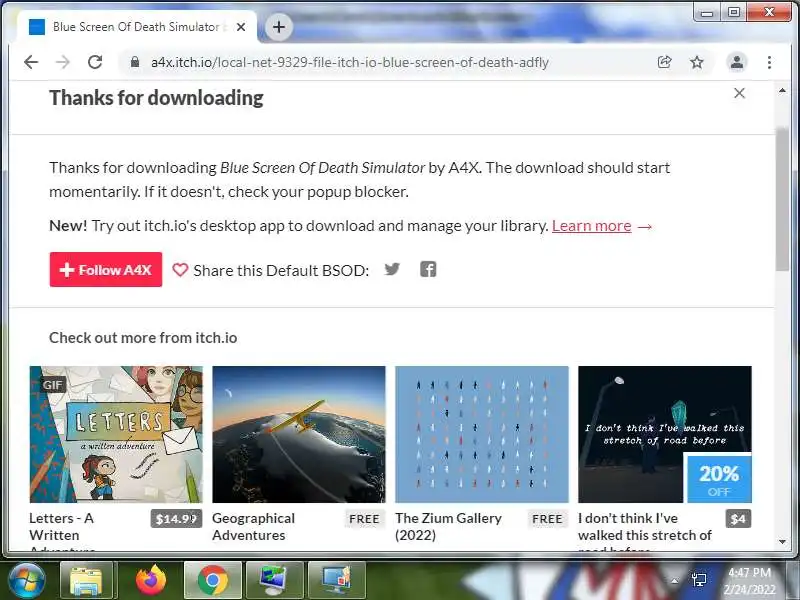This screenshot has width=800, height=600.
Task: Open the rightmost taskbar monitor app
Action: coord(337,581)
